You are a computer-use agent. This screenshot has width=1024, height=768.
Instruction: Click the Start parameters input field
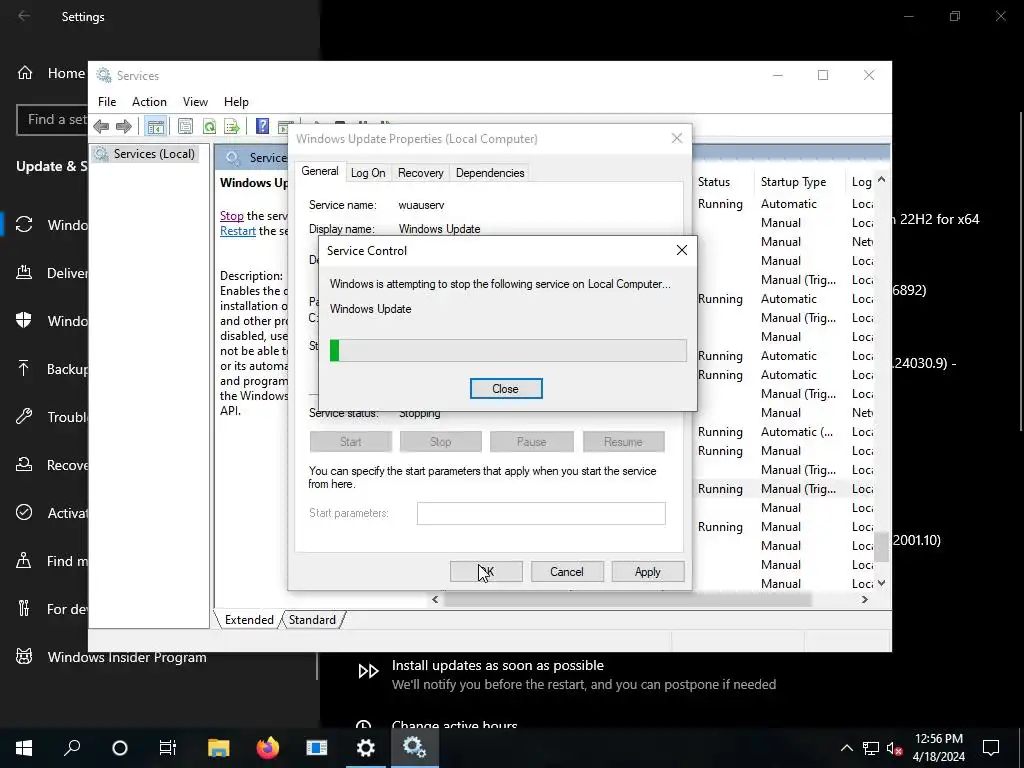tap(541, 513)
